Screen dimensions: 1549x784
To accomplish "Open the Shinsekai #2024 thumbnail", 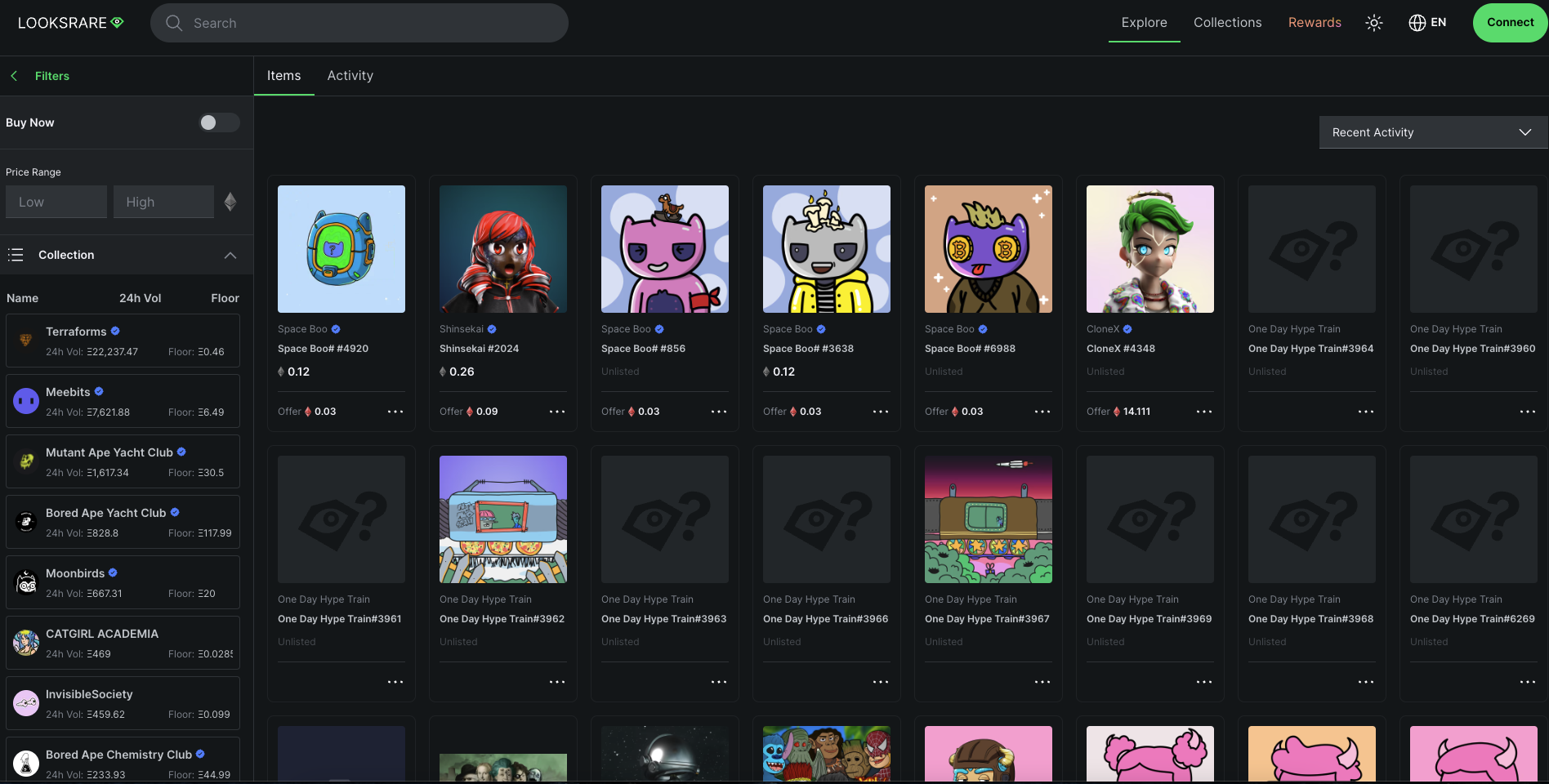I will tap(503, 249).
